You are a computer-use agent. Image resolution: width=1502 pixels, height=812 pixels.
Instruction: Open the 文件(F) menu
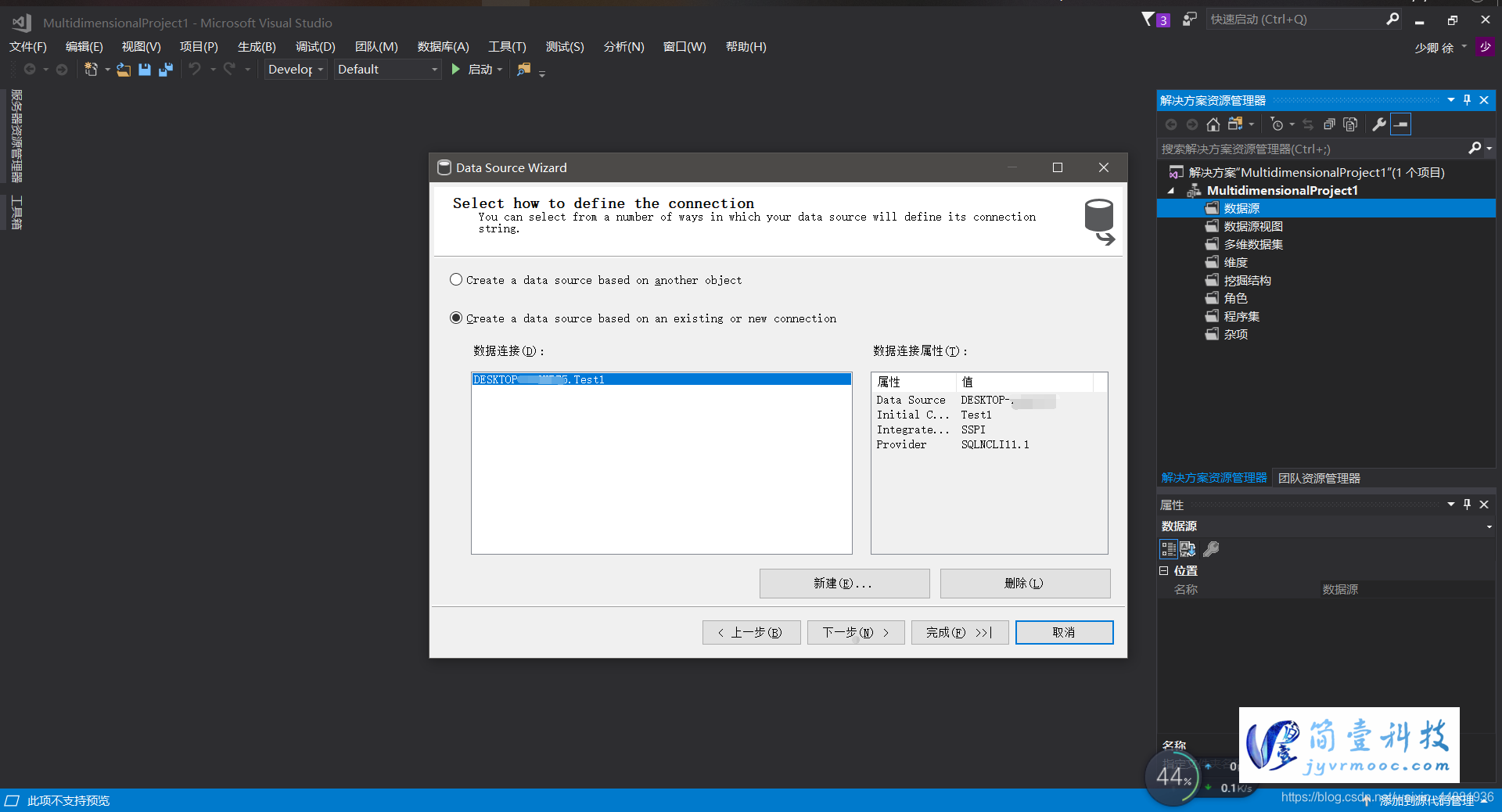tap(28, 47)
